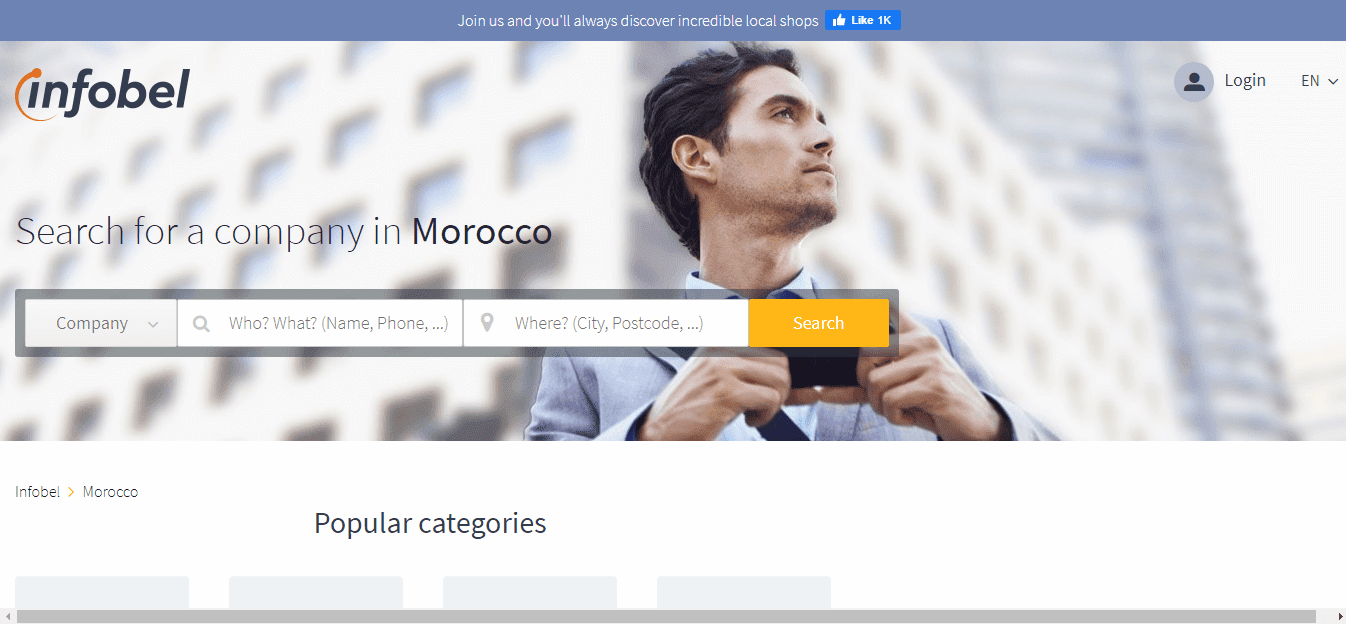Click the infobel logo
Viewport: 1346px width, 624px height.
102,94
